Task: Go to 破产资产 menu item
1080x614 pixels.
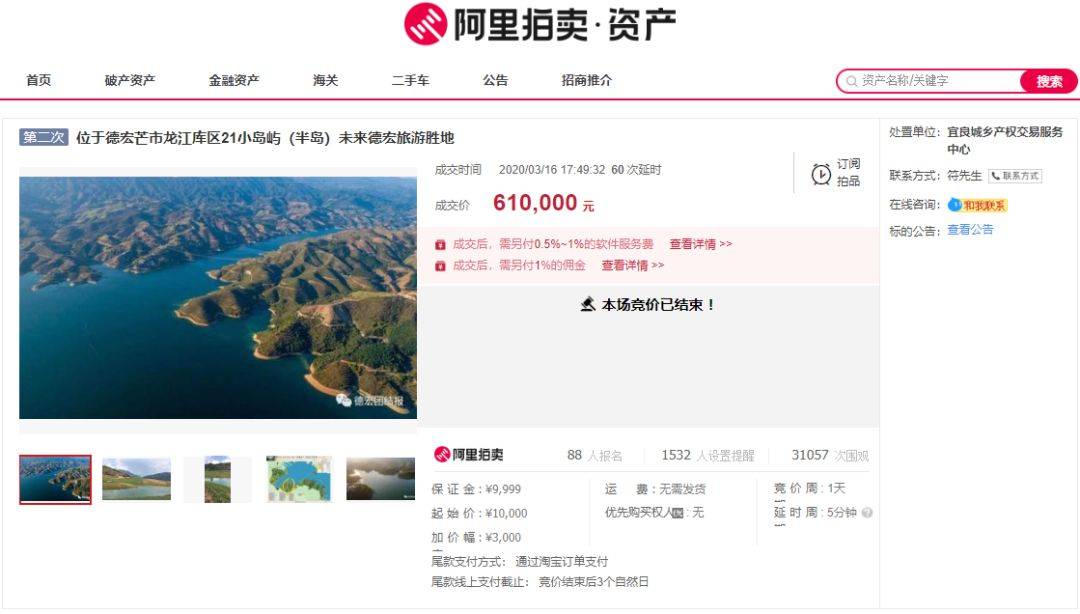Action: pyautogui.click(x=129, y=80)
